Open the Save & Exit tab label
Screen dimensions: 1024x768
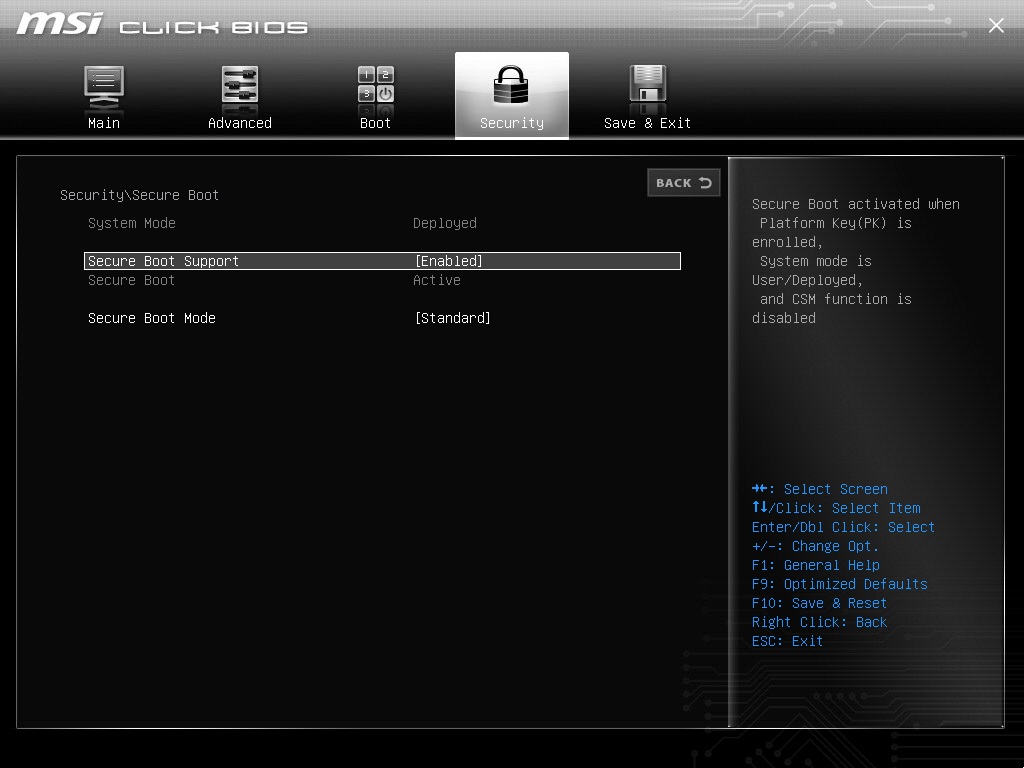[x=647, y=123]
